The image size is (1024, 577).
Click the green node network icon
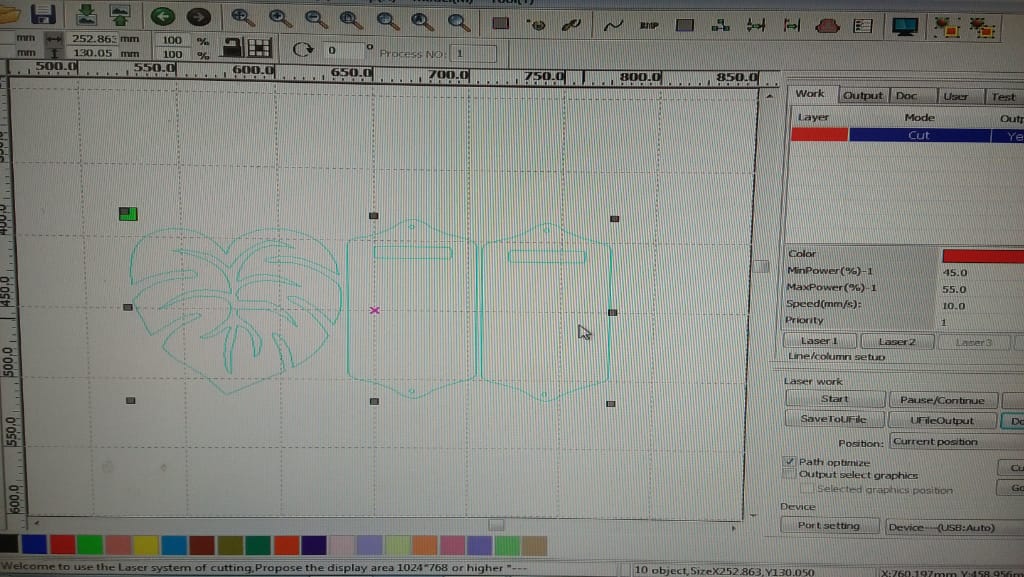(720, 26)
